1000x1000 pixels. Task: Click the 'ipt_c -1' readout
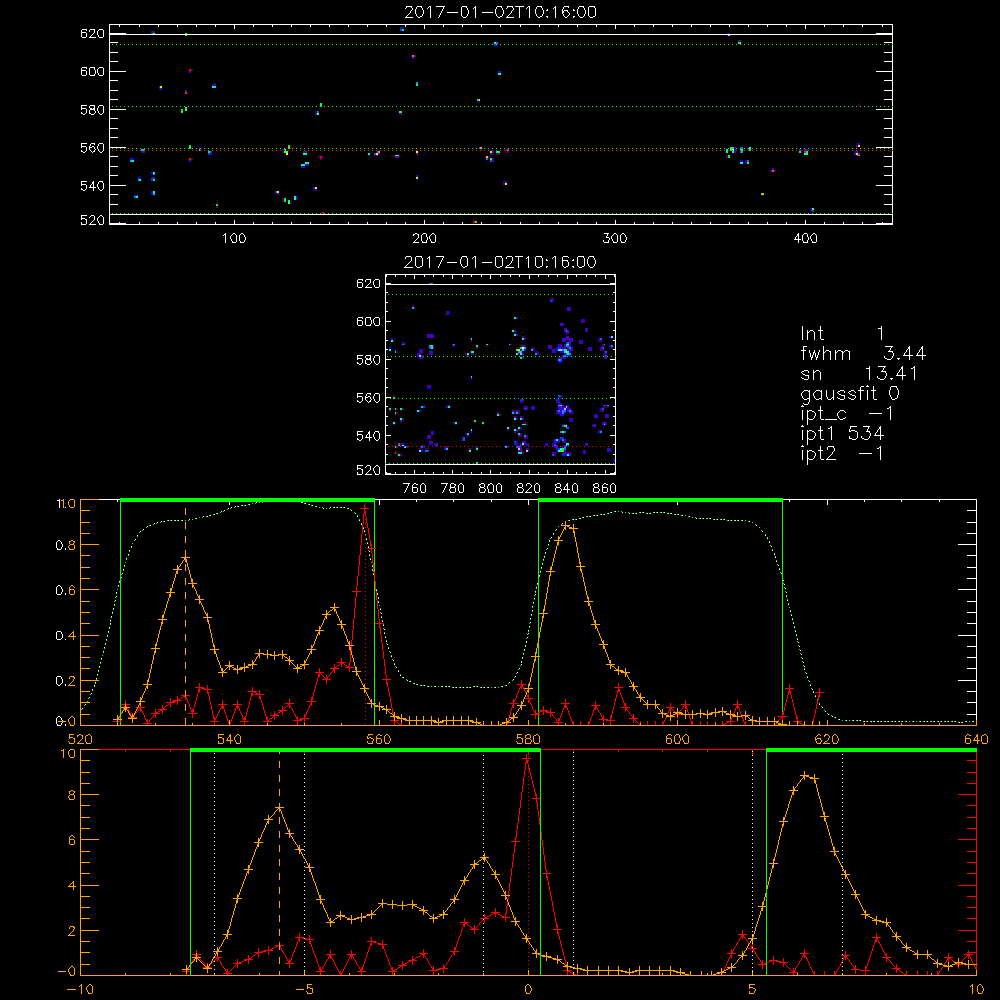click(847, 414)
